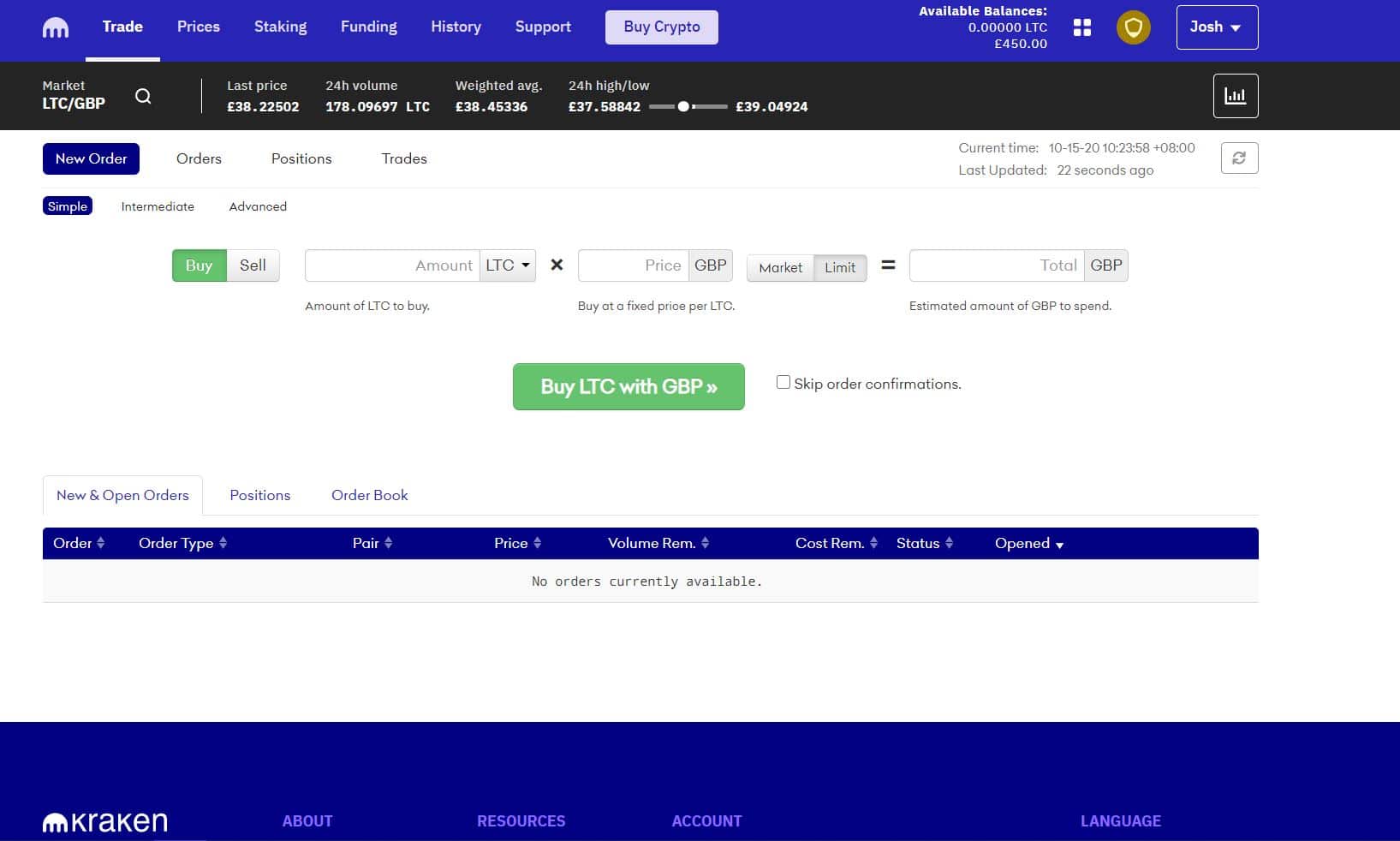Sort table by Pair column arrows
1400x841 pixels.
point(389,543)
